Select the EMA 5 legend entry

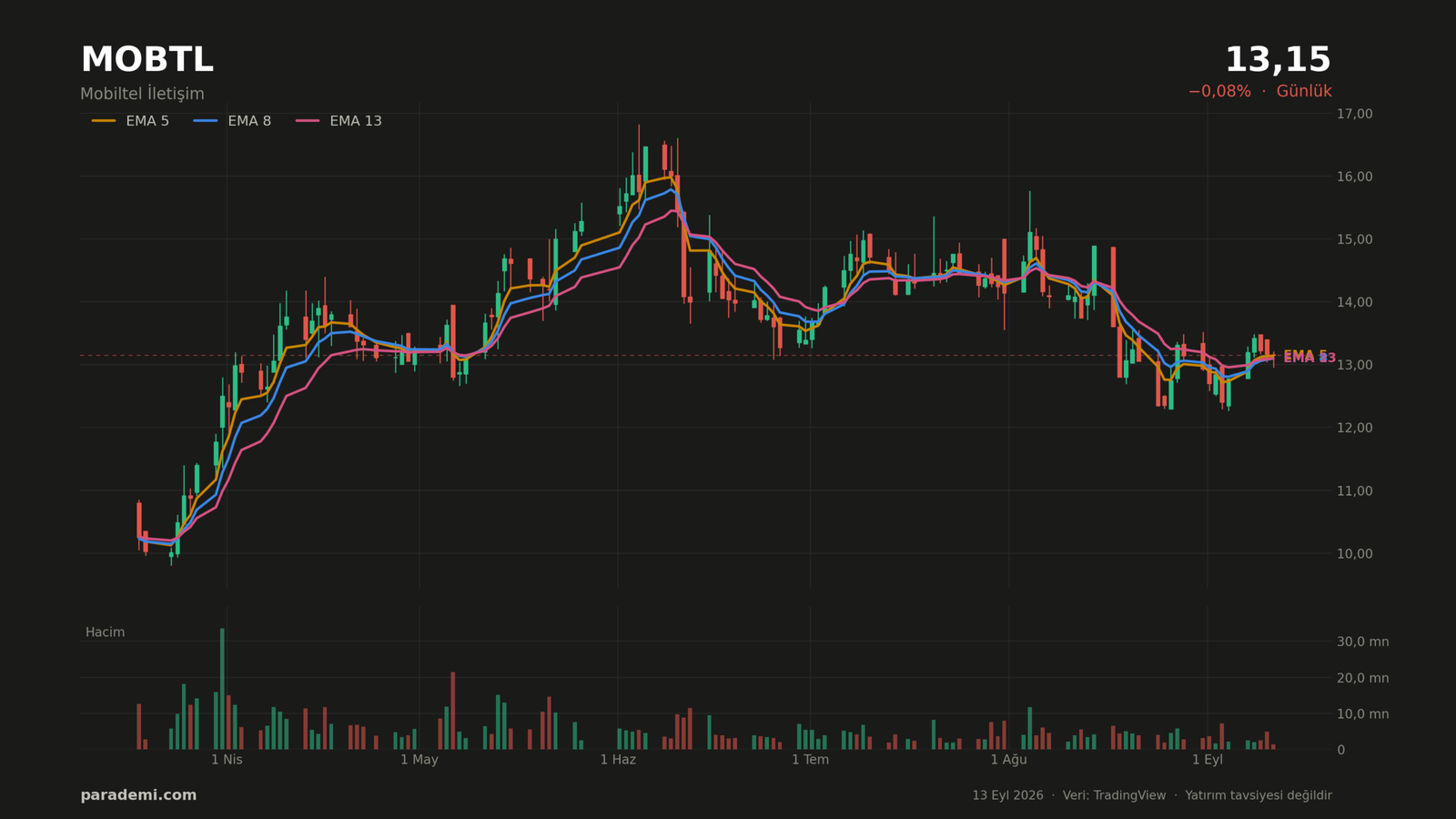coord(130,121)
